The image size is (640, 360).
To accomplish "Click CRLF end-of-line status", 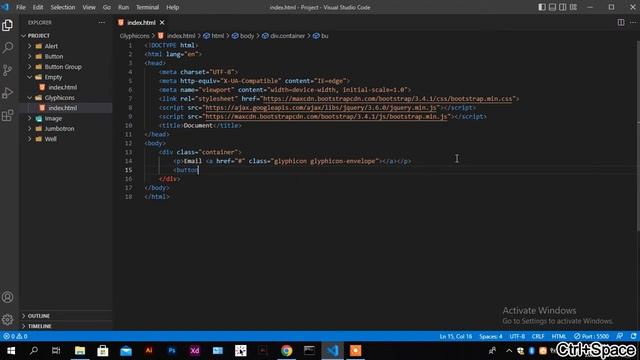I will coord(538,336).
